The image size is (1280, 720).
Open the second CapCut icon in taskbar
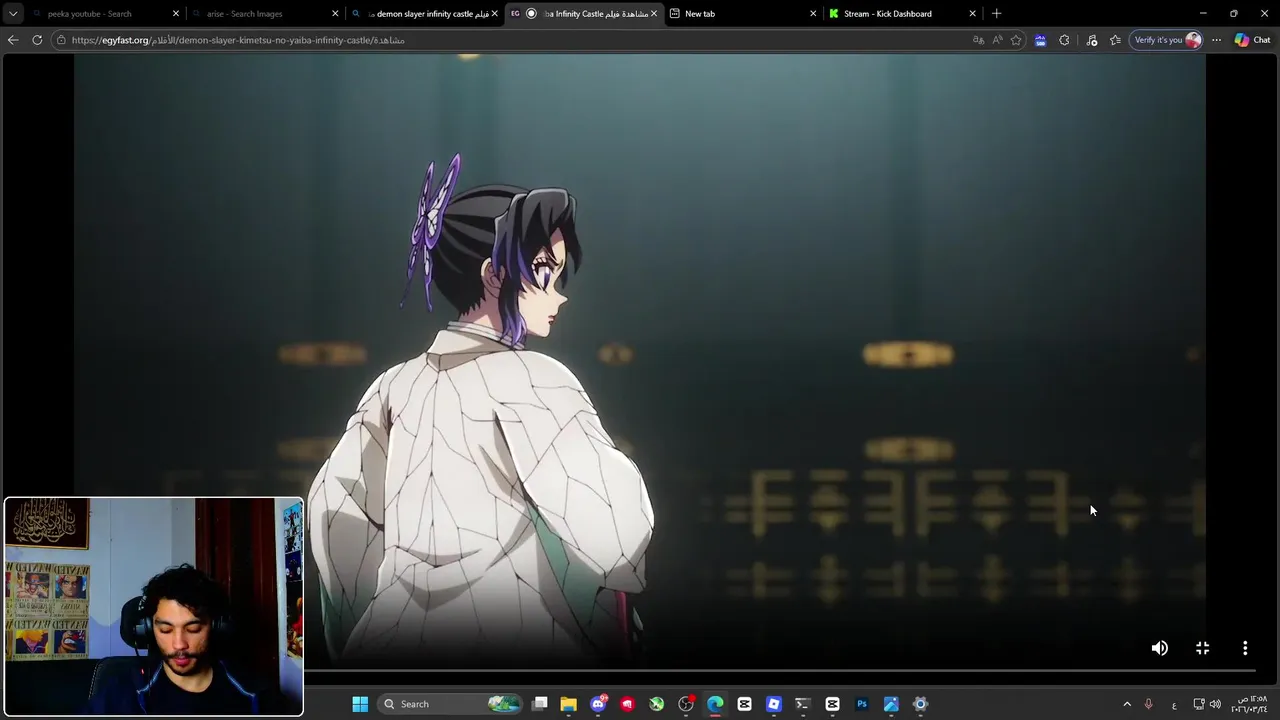[x=832, y=704]
